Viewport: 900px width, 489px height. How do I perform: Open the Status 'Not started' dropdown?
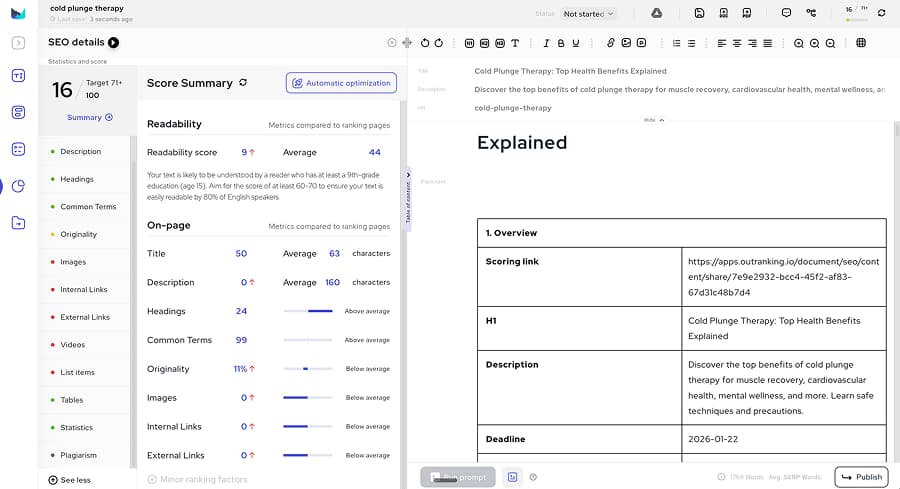pos(589,14)
